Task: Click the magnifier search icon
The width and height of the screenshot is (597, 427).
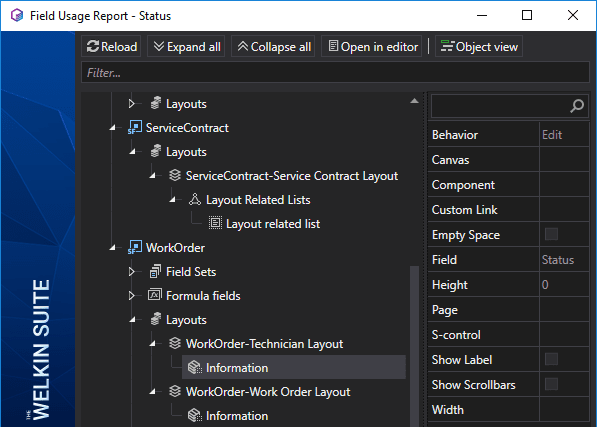Action: click(x=577, y=106)
